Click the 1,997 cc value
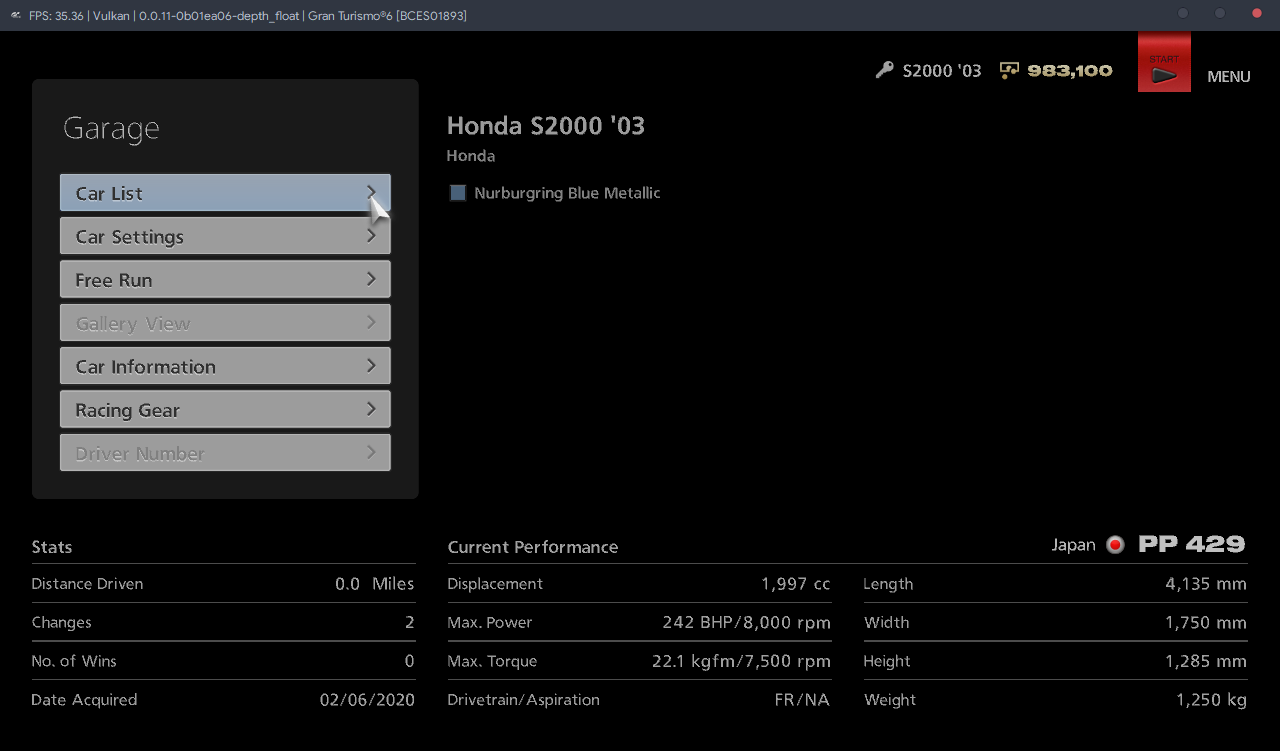Image resolution: width=1280 pixels, height=751 pixels. pyautogui.click(x=796, y=584)
